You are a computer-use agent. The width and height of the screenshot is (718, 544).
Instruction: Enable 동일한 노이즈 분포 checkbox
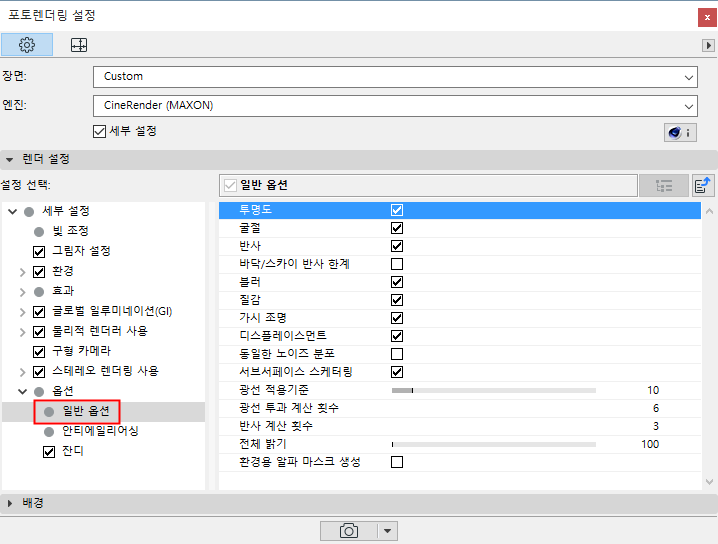(x=397, y=354)
